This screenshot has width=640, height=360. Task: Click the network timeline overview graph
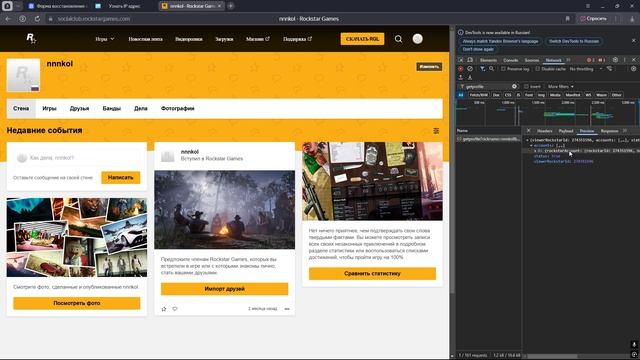(x=547, y=113)
